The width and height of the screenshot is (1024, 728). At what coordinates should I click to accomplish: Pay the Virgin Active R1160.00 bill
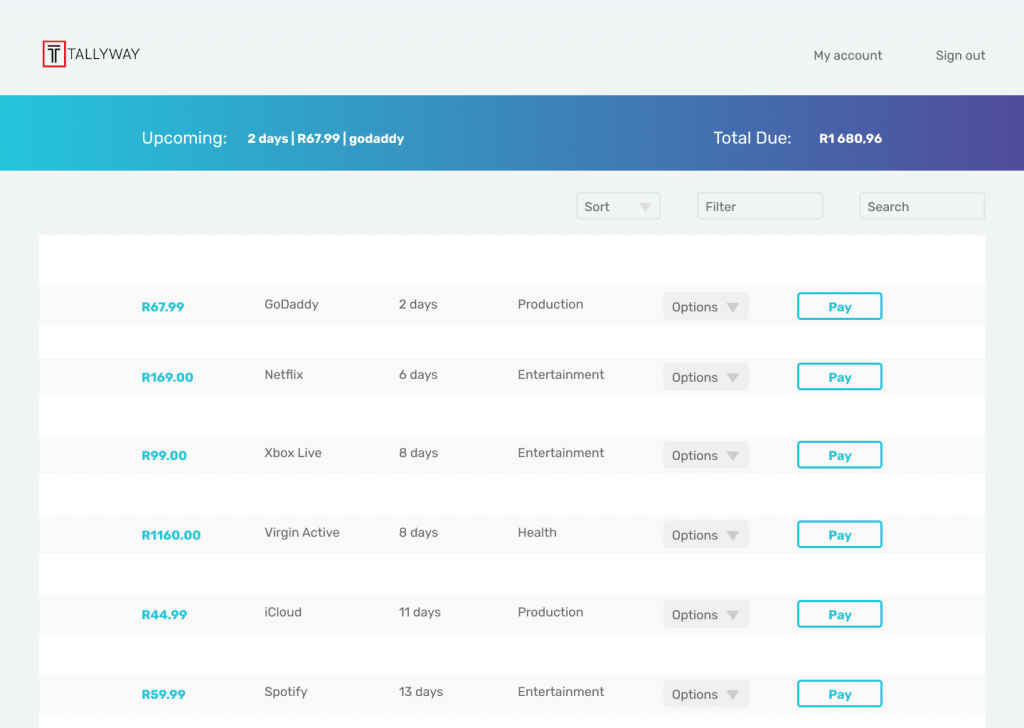[839, 535]
